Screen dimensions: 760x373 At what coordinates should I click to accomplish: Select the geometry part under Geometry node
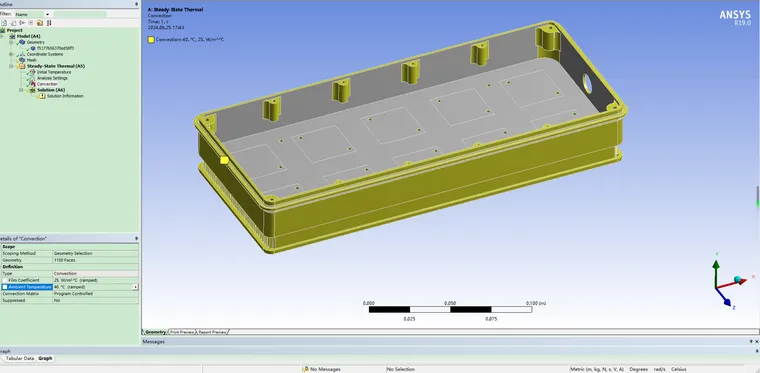(55, 48)
